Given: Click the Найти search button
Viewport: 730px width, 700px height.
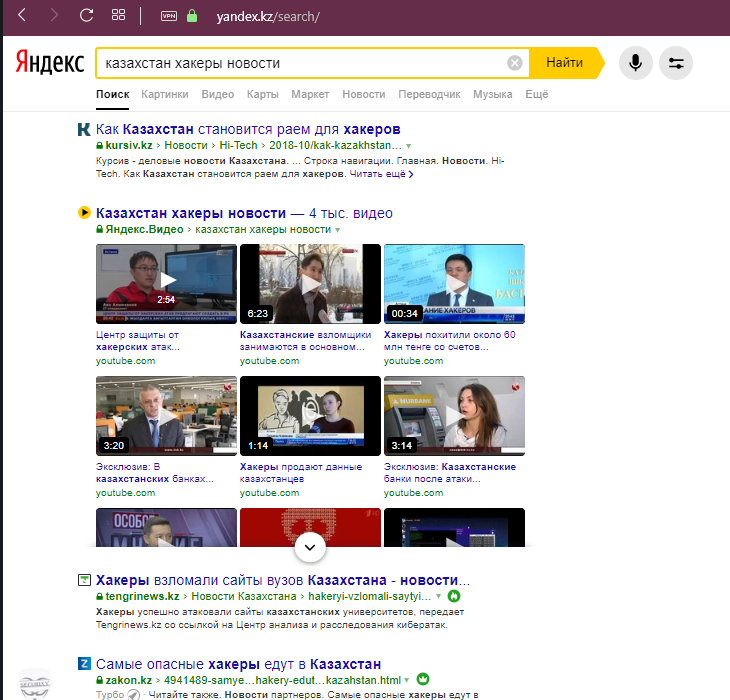Looking at the screenshot, I should (565, 63).
